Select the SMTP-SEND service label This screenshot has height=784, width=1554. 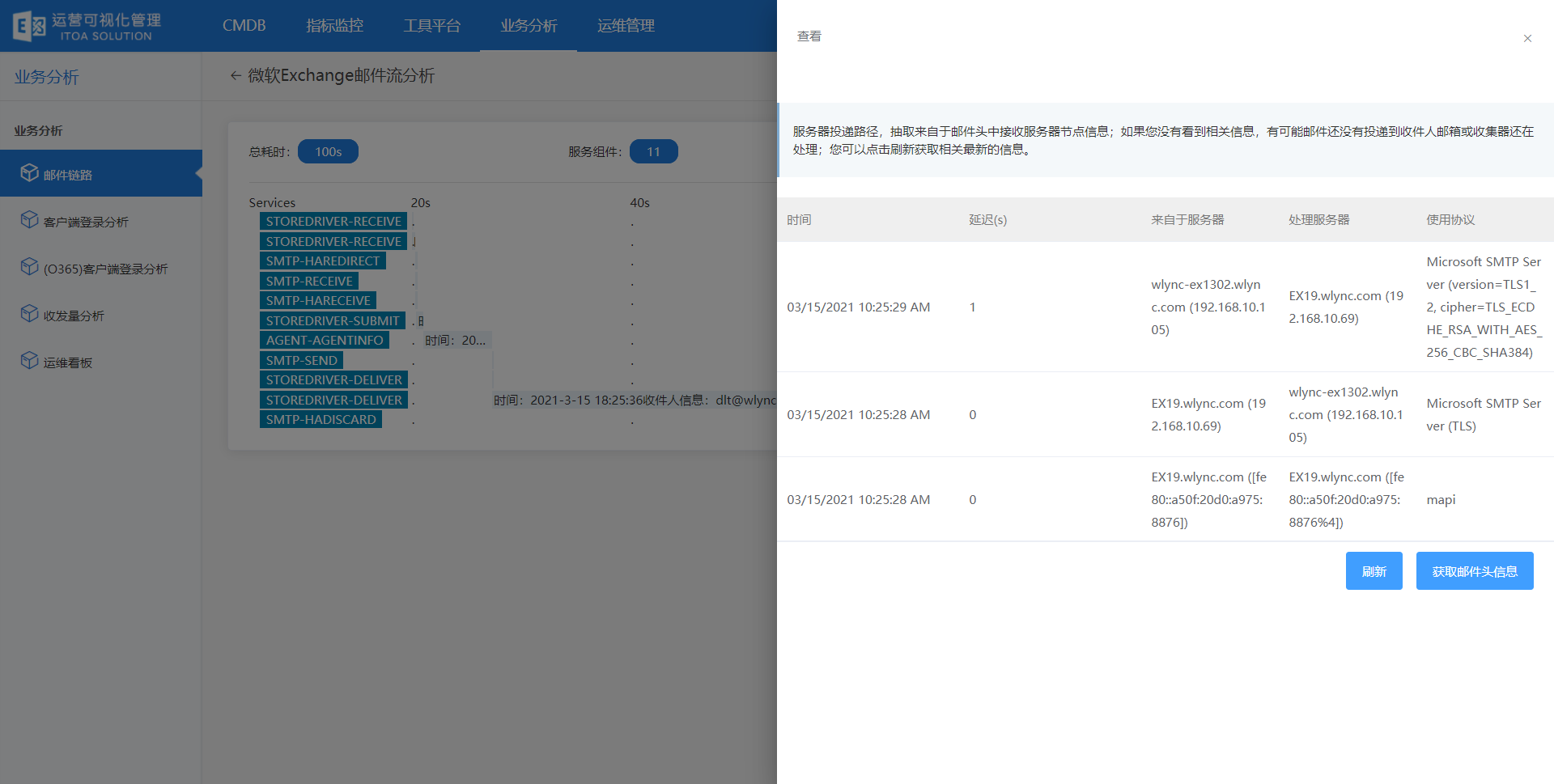pyautogui.click(x=301, y=360)
